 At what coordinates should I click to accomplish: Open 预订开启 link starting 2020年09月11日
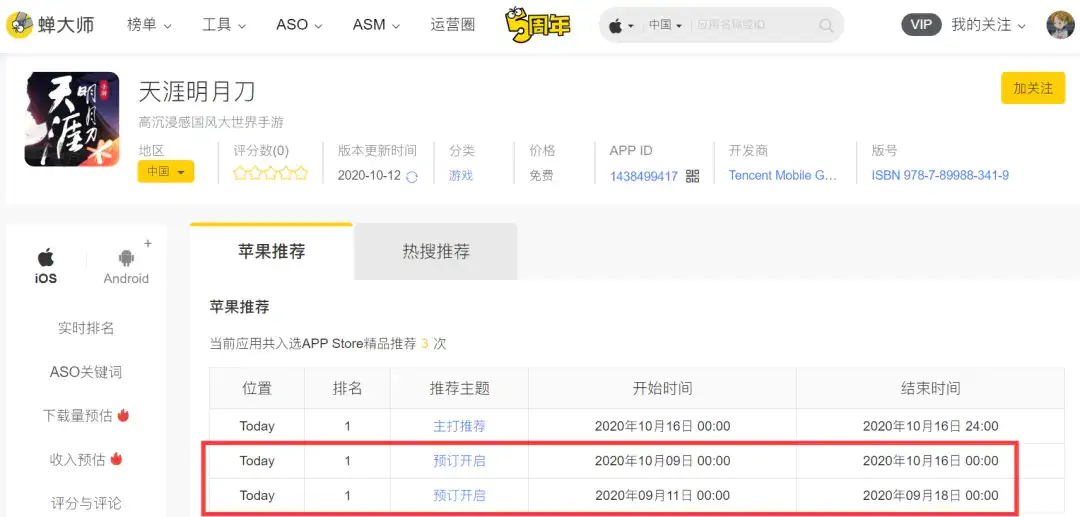click(459, 495)
